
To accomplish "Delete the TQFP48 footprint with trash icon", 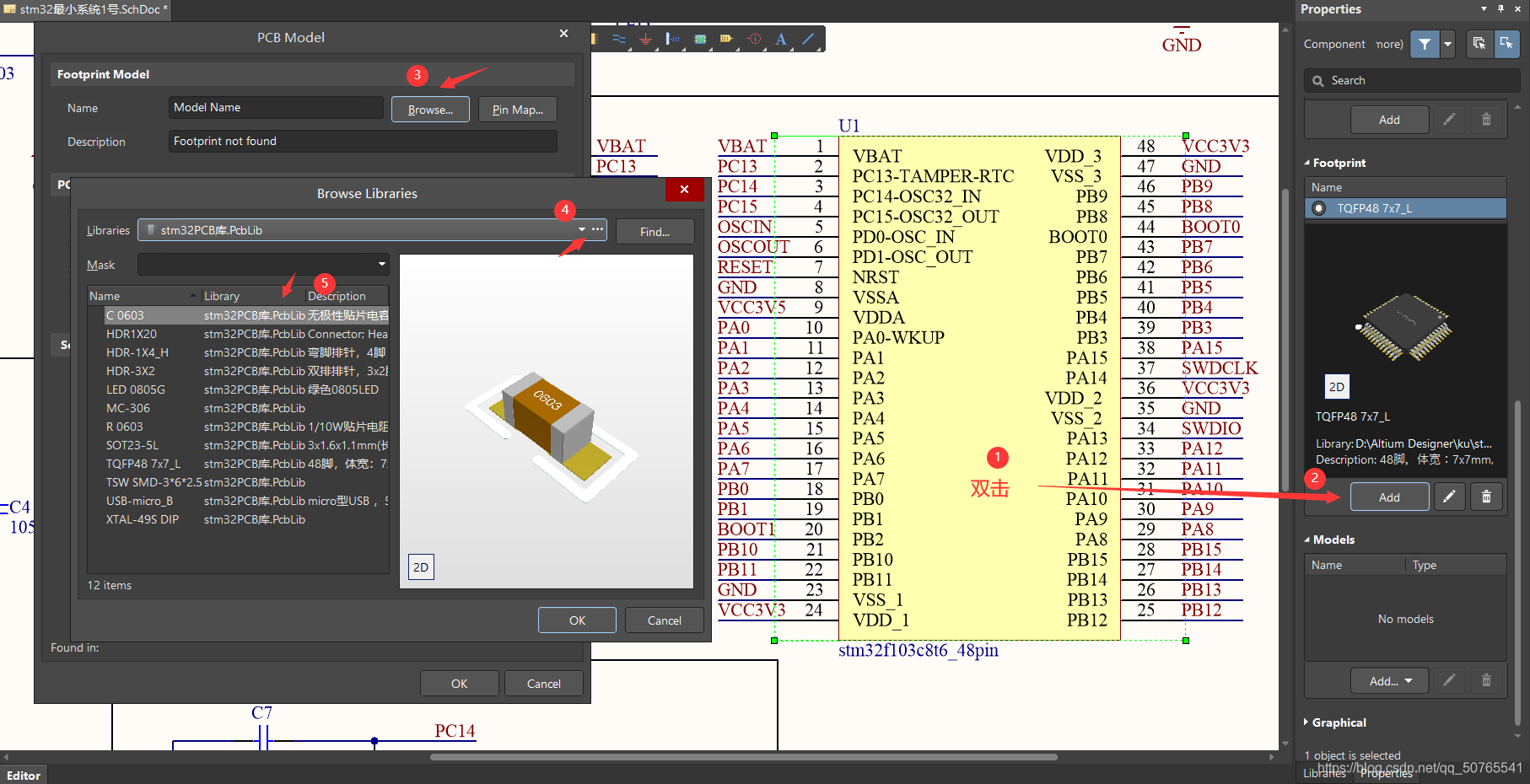I will 1486,497.
